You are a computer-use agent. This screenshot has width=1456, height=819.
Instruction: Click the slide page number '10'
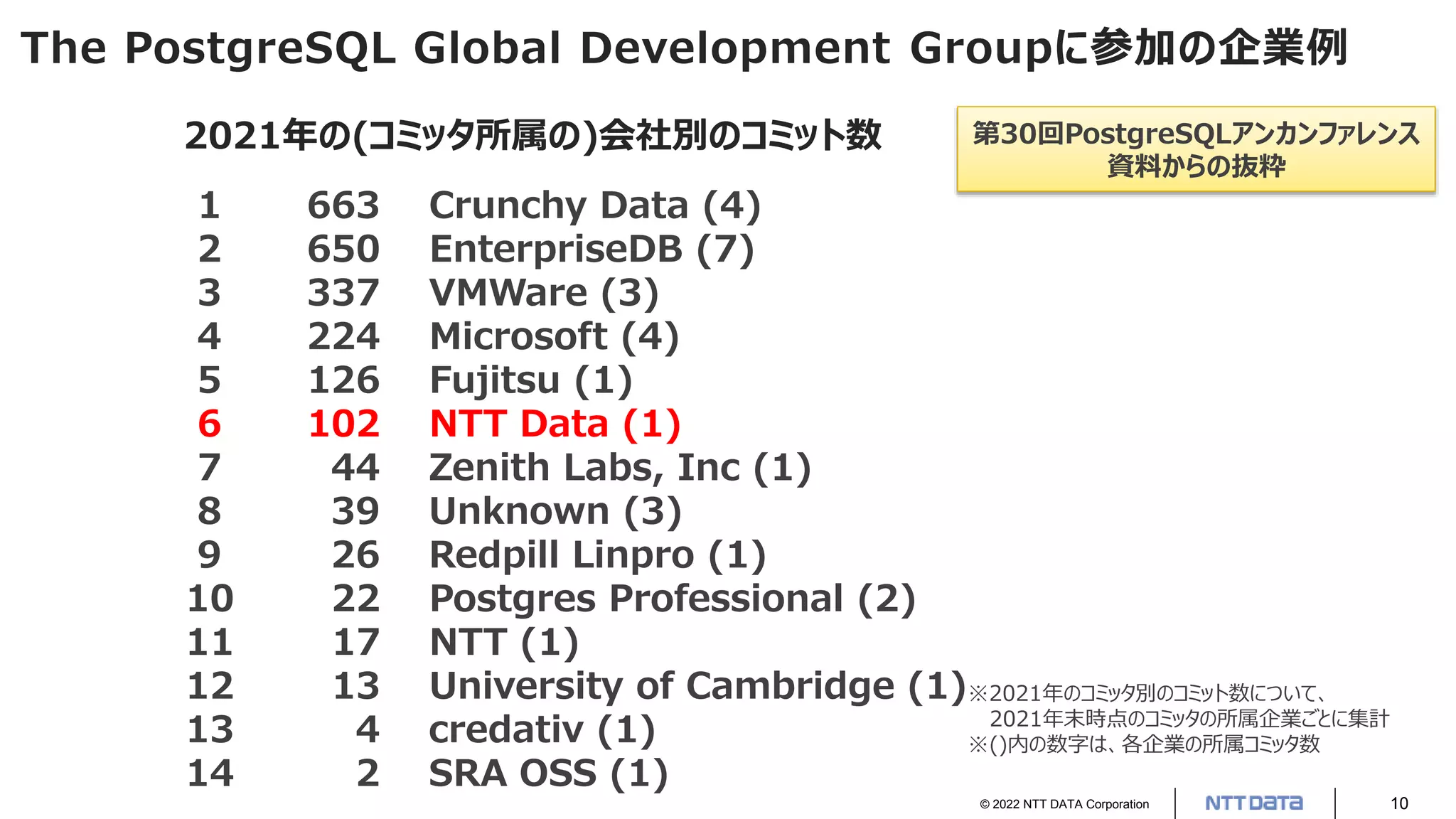click(x=1399, y=803)
